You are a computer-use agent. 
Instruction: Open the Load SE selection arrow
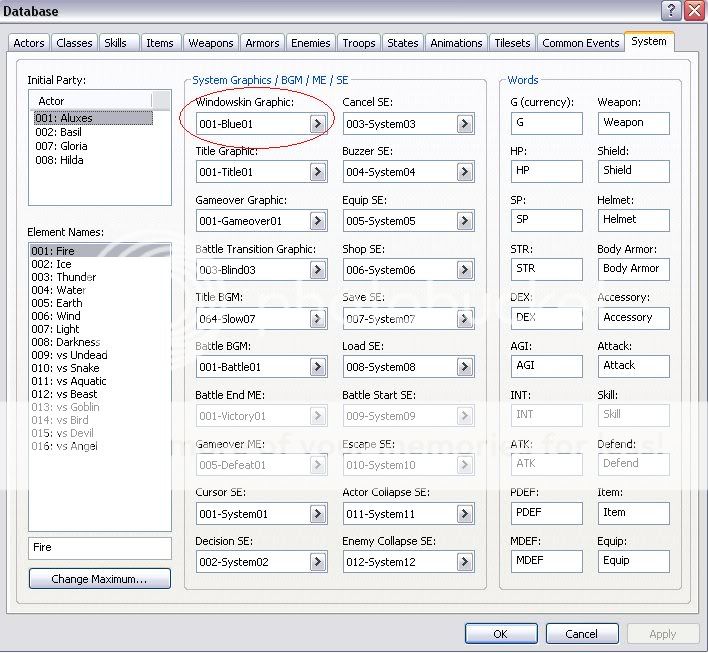coord(465,367)
